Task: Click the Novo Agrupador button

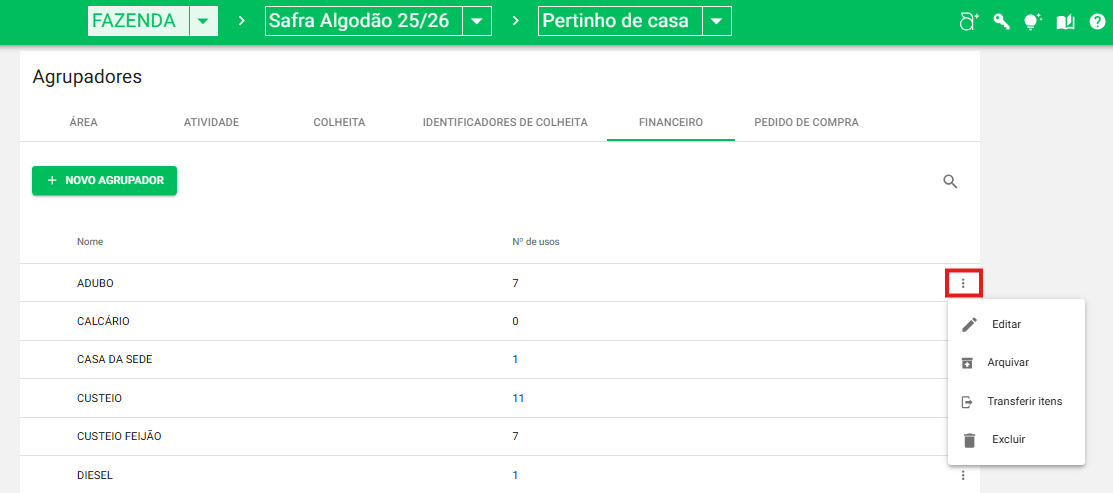Action: (x=105, y=180)
